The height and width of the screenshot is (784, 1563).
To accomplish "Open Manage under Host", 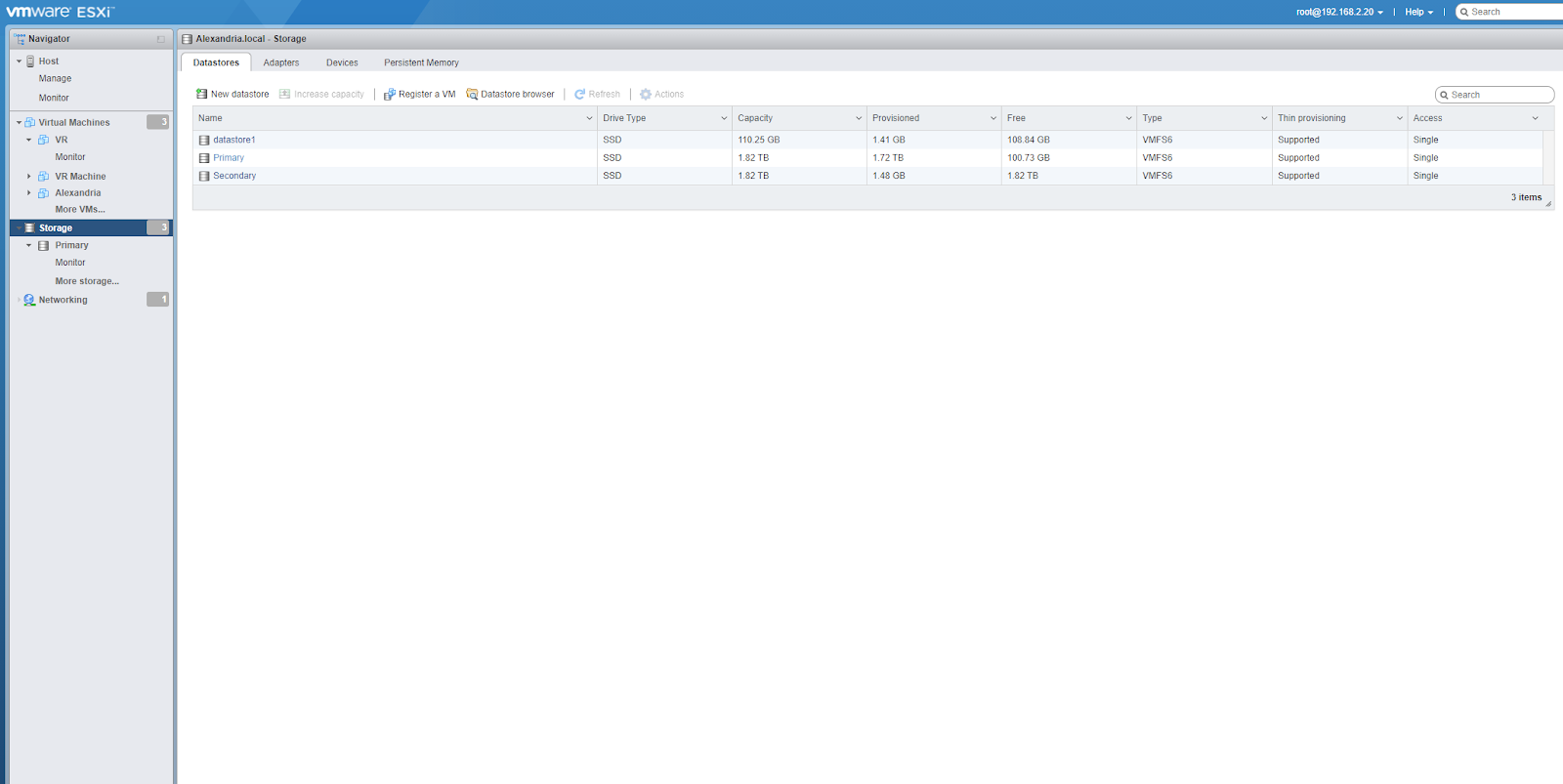I will point(55,78).
